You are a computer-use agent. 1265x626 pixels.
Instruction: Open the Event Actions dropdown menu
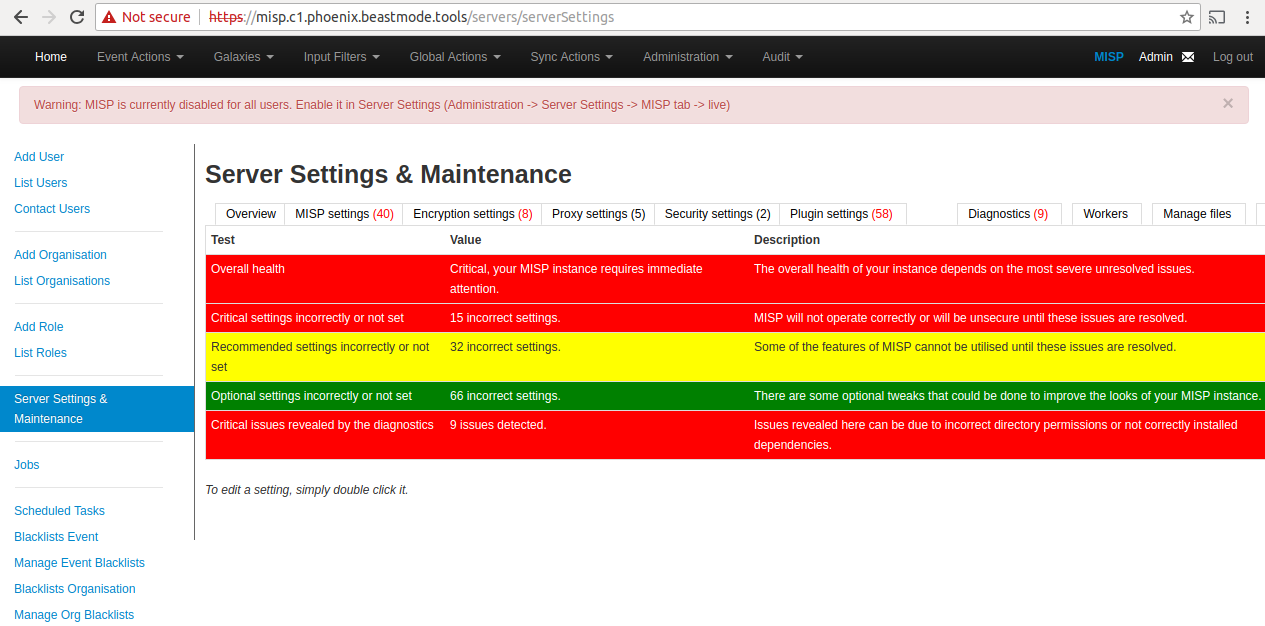(x=140, y=57)
